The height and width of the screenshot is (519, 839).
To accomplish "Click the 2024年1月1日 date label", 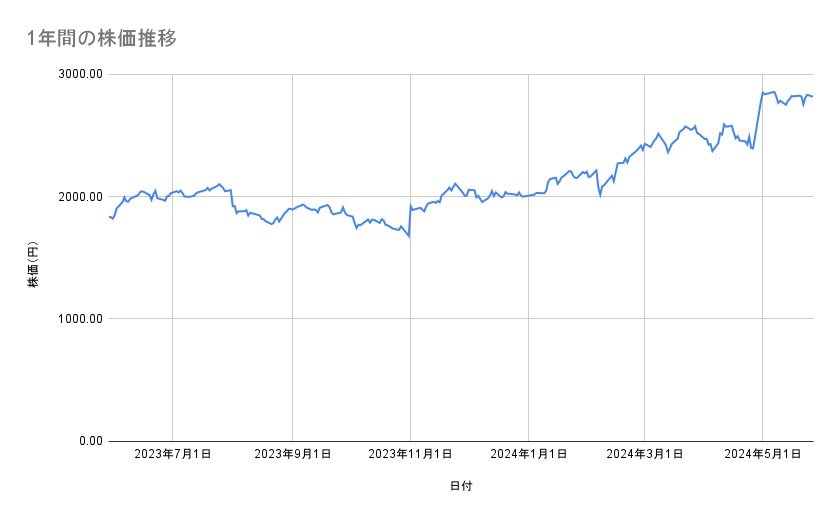I will point(528,455).
